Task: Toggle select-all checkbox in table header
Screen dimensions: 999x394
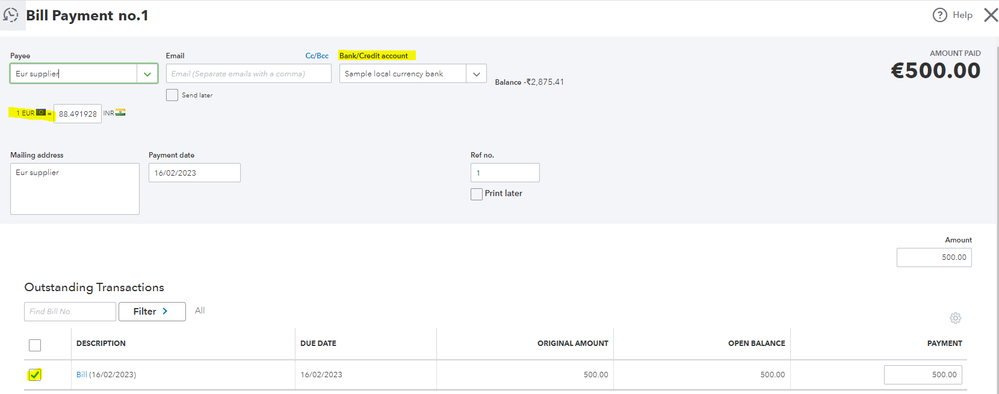Action: [x=35, y=345]
